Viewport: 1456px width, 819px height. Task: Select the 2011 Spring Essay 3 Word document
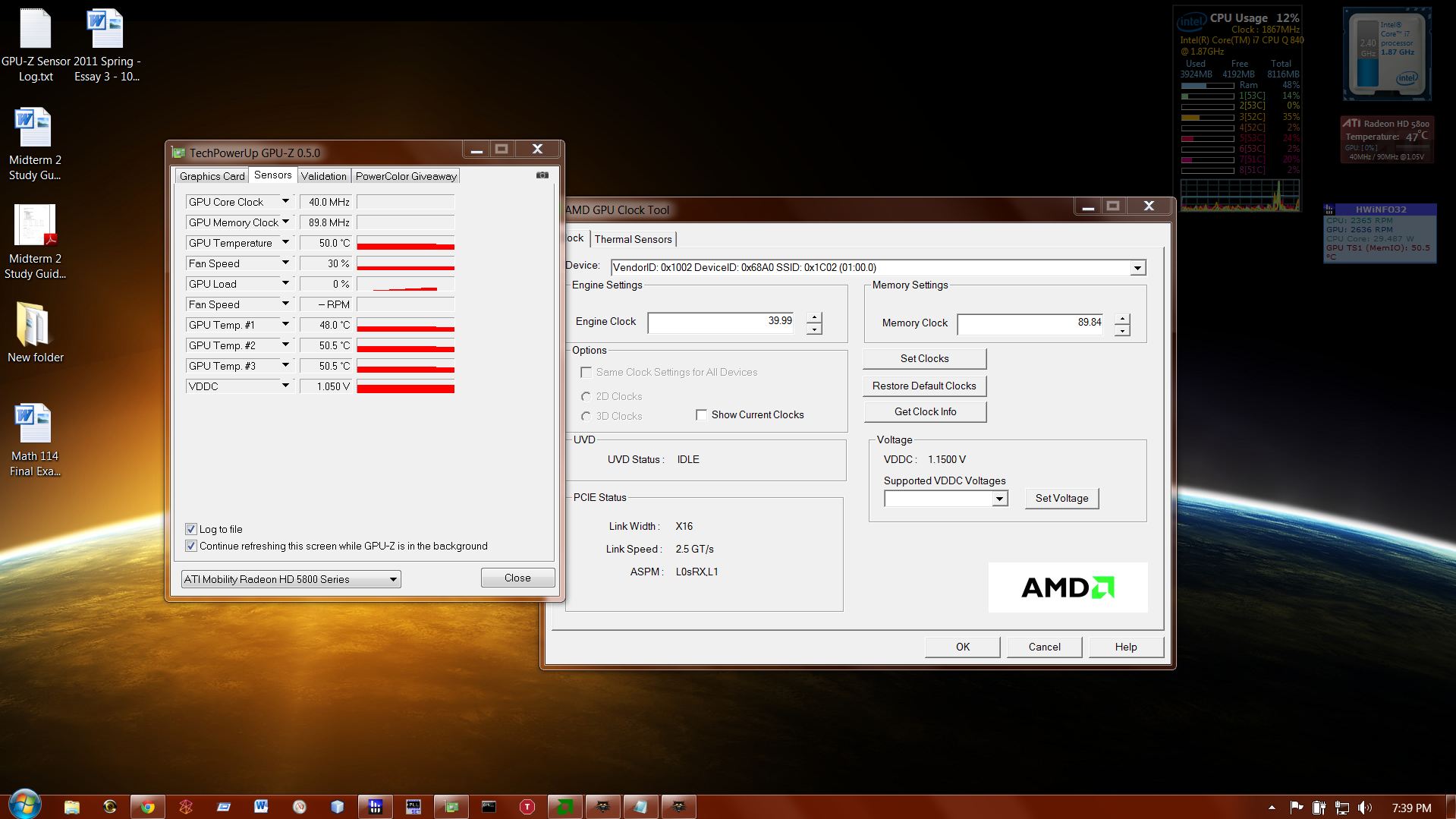click(107, 46)
